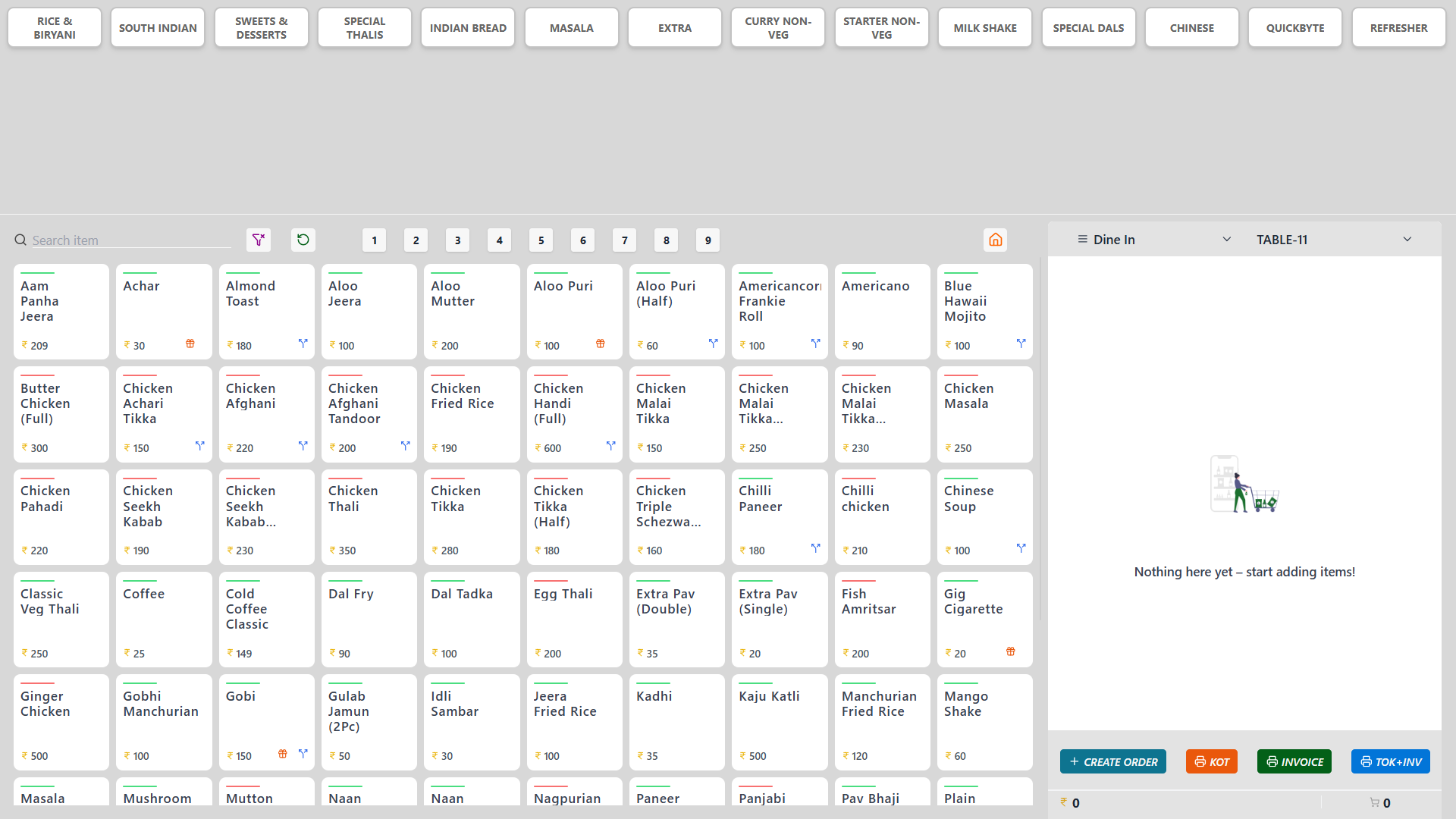Click the green refresh icon
The width and height of the screenshot is (1456, 819).
[303, 240]
